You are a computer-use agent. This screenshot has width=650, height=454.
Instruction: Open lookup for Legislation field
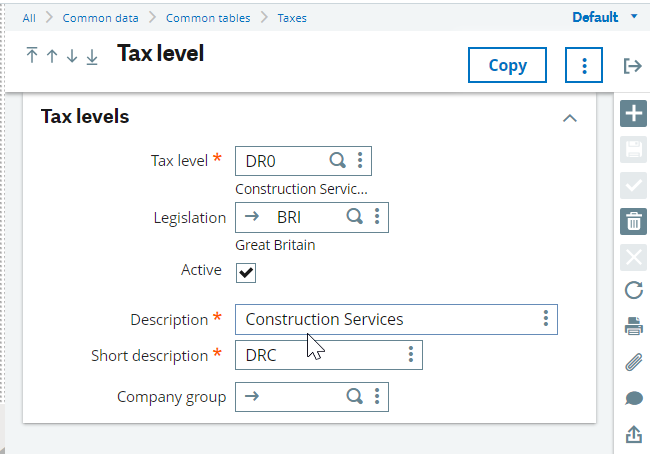(354, 217)
